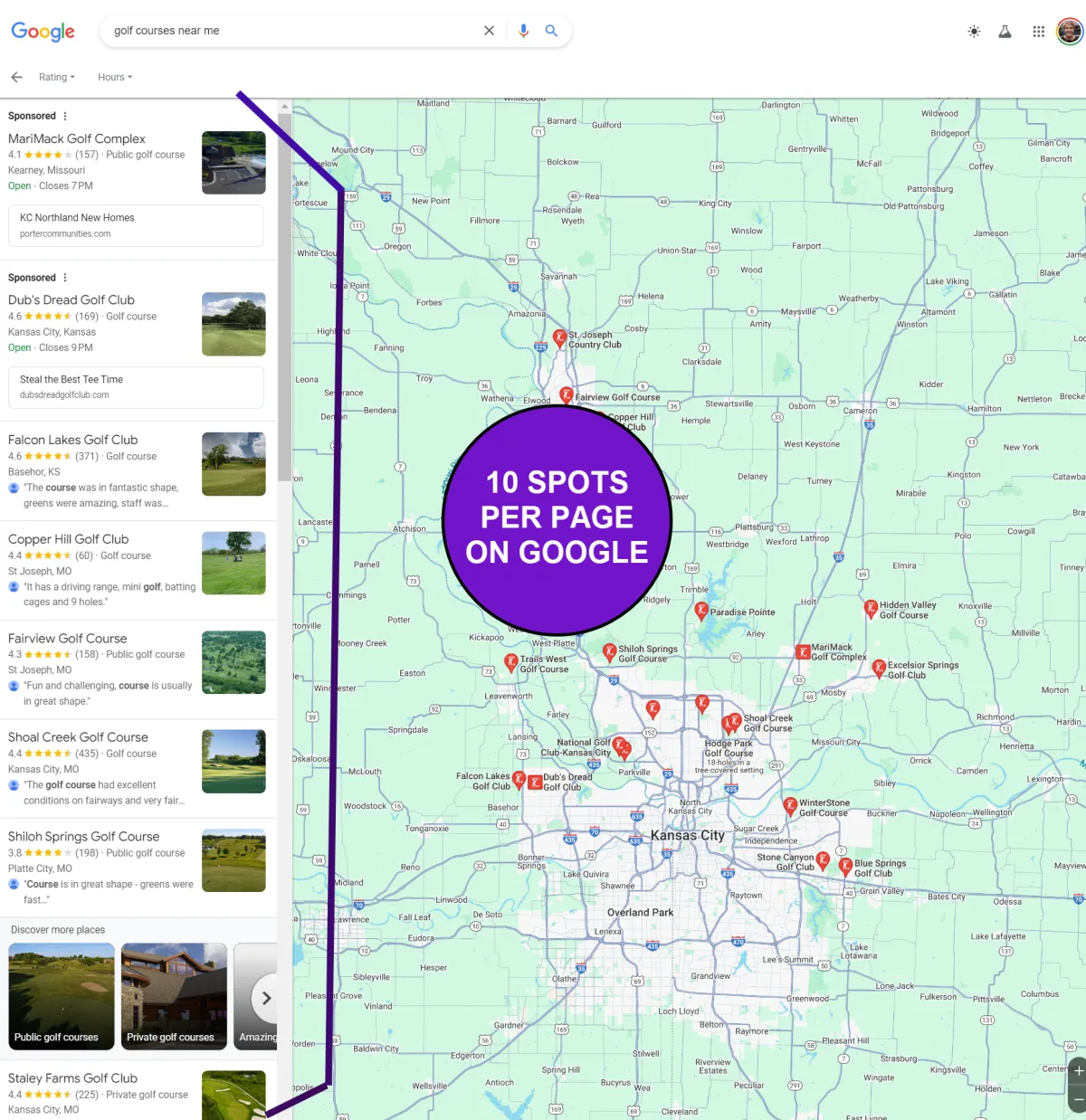
Task: Open the Google apps grid
Action: [x=1038, y=32]
